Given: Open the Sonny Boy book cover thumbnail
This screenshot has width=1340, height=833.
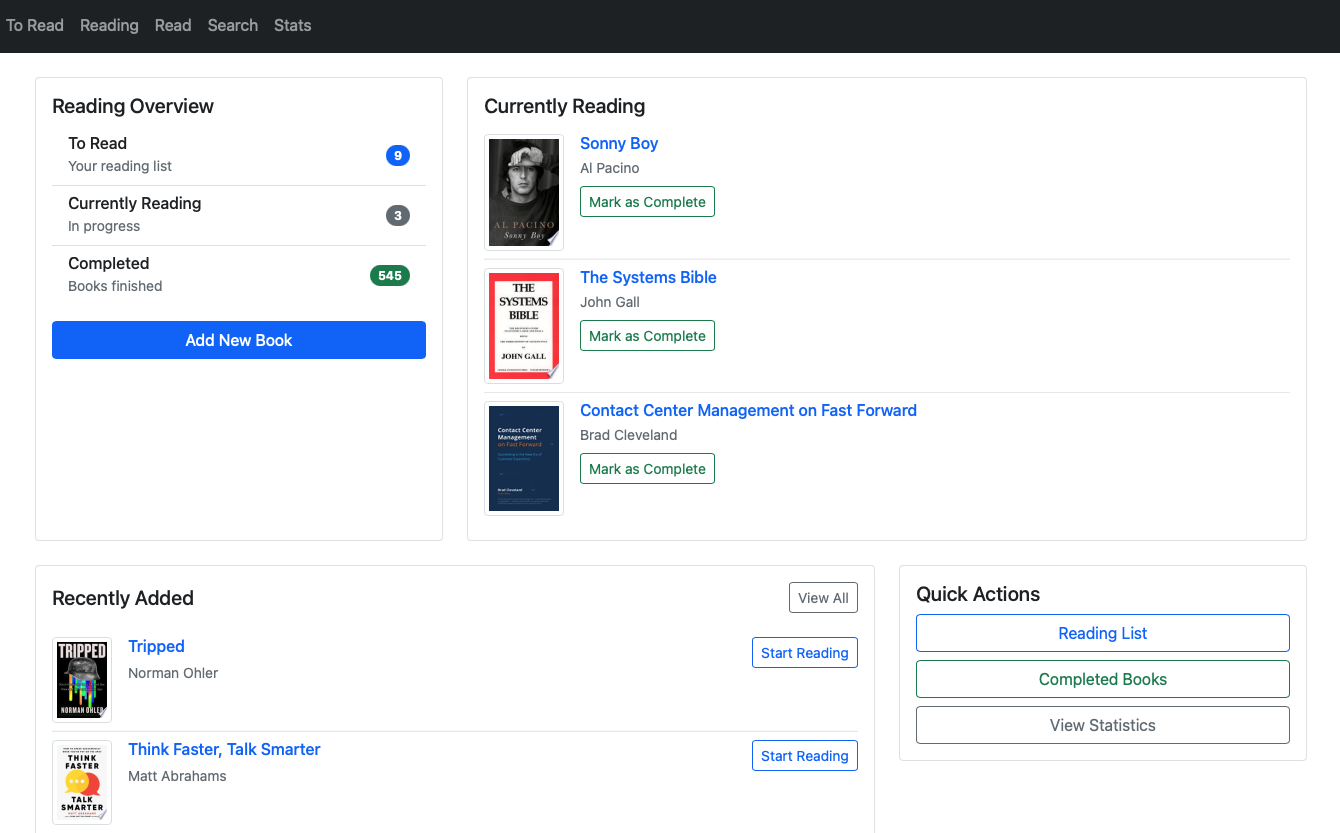Looking at the screenshot, I should (523, 192).
